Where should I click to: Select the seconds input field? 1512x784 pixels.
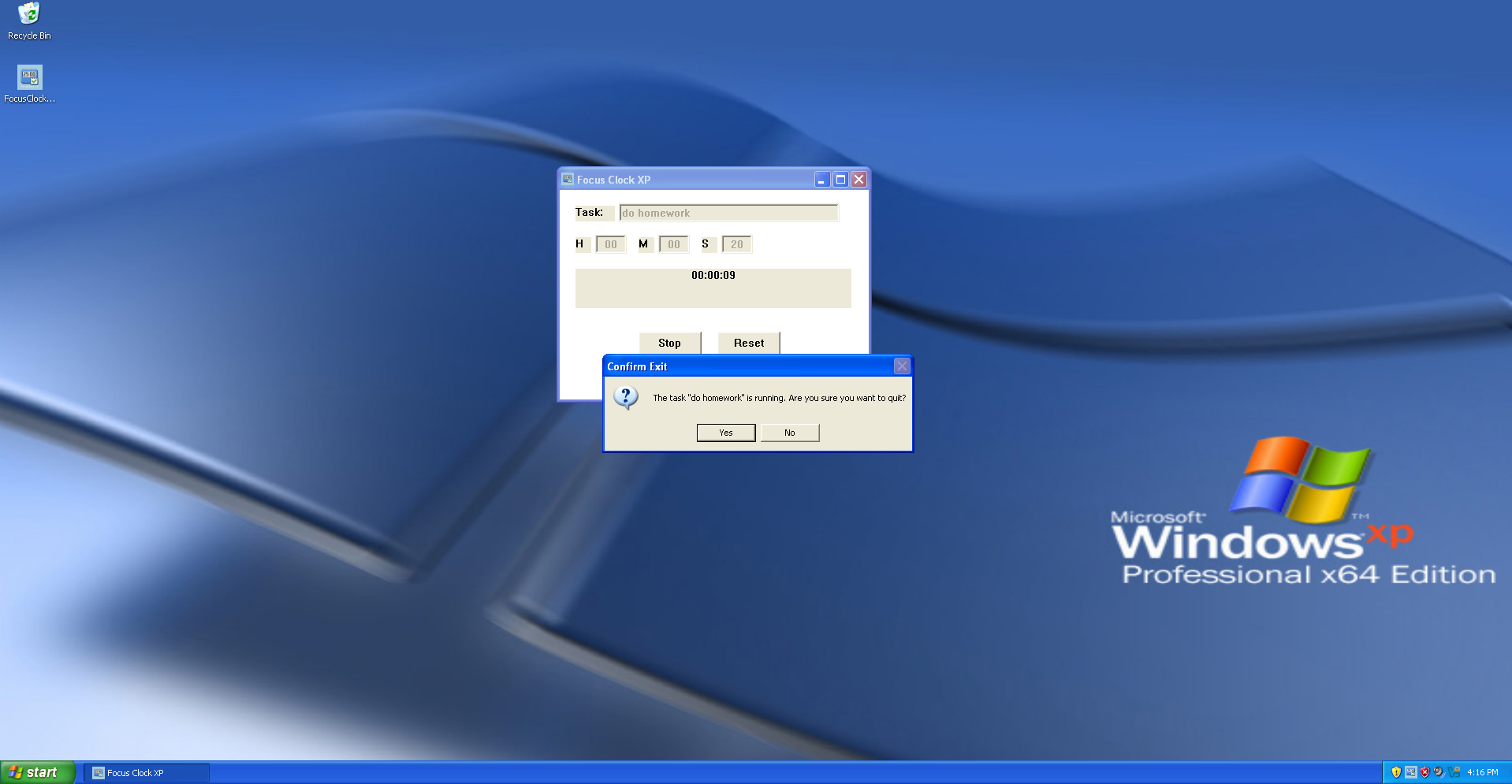click(x=737, y=244)
